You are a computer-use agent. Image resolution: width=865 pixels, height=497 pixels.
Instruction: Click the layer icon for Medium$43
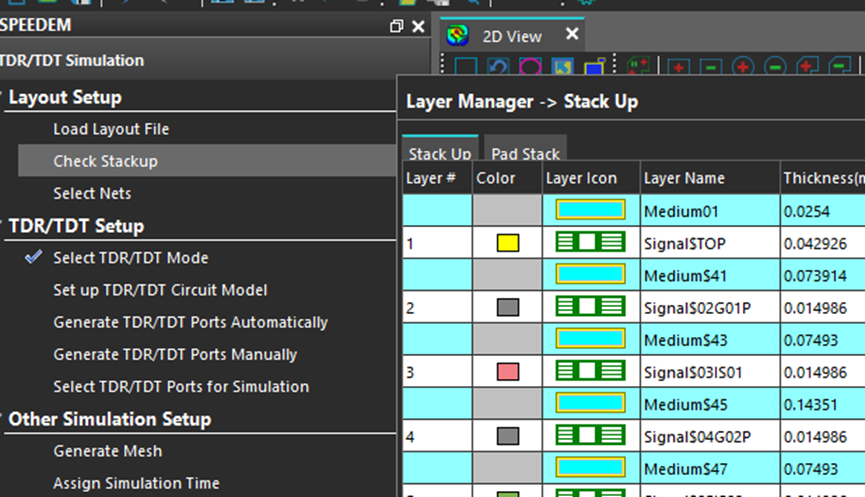click(x=590, y=339)
